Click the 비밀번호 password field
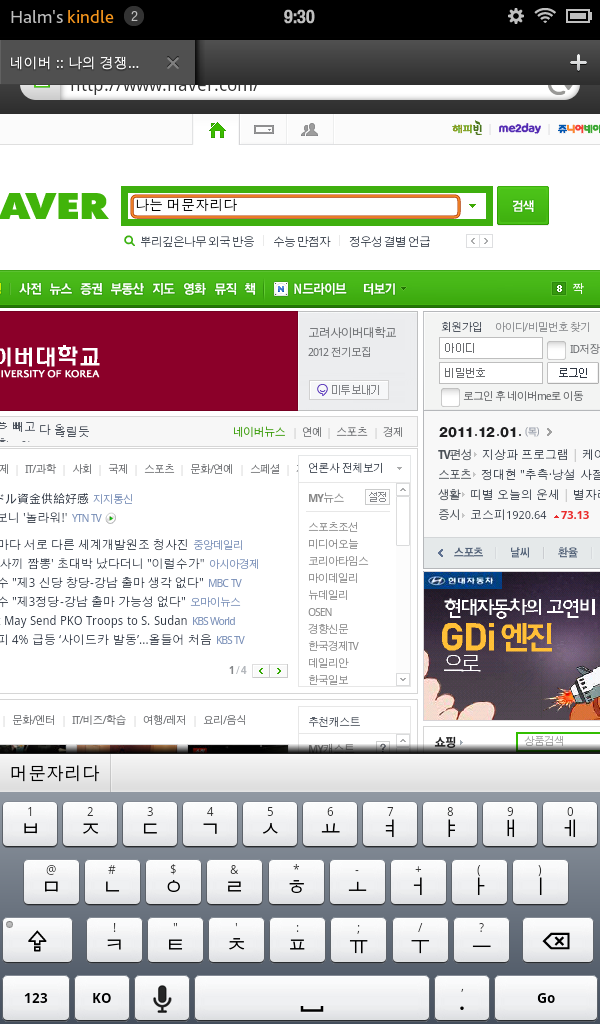600x1024 pixels. point(490,373)
